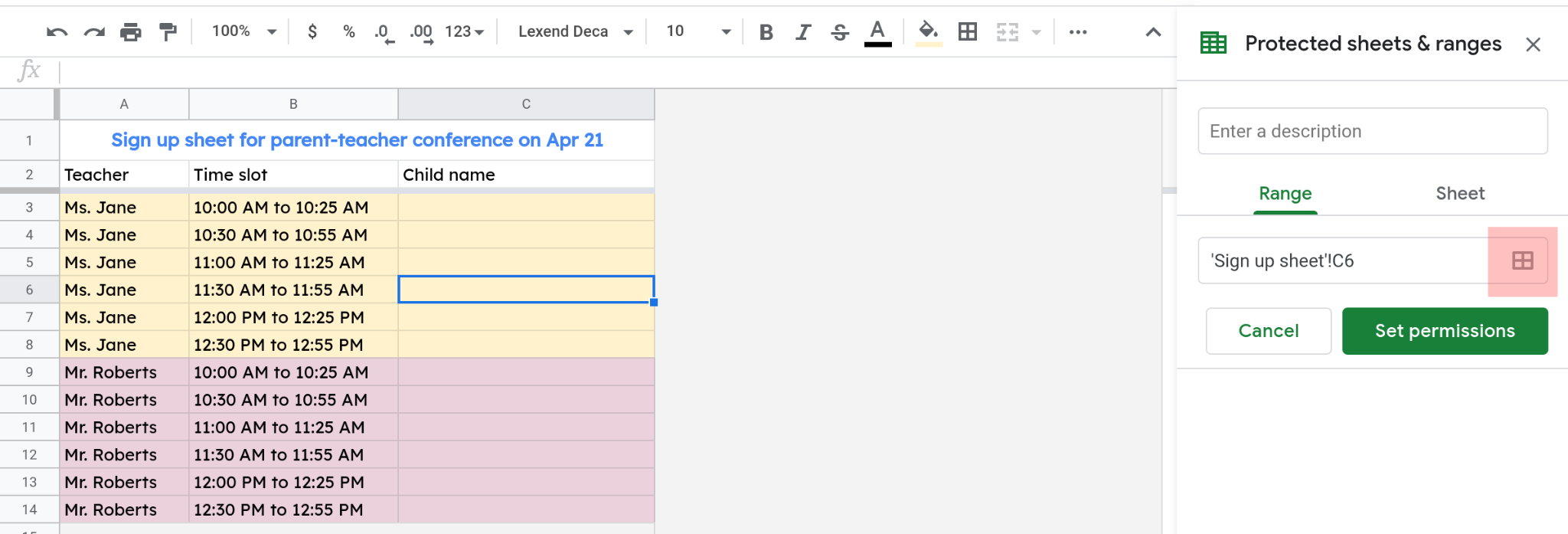The width and height of the screenshot is (1568, 534).
Task: Select Mr. Roberts 12:30 PM to 12:55 PM cell
Action: coord(293,509)
